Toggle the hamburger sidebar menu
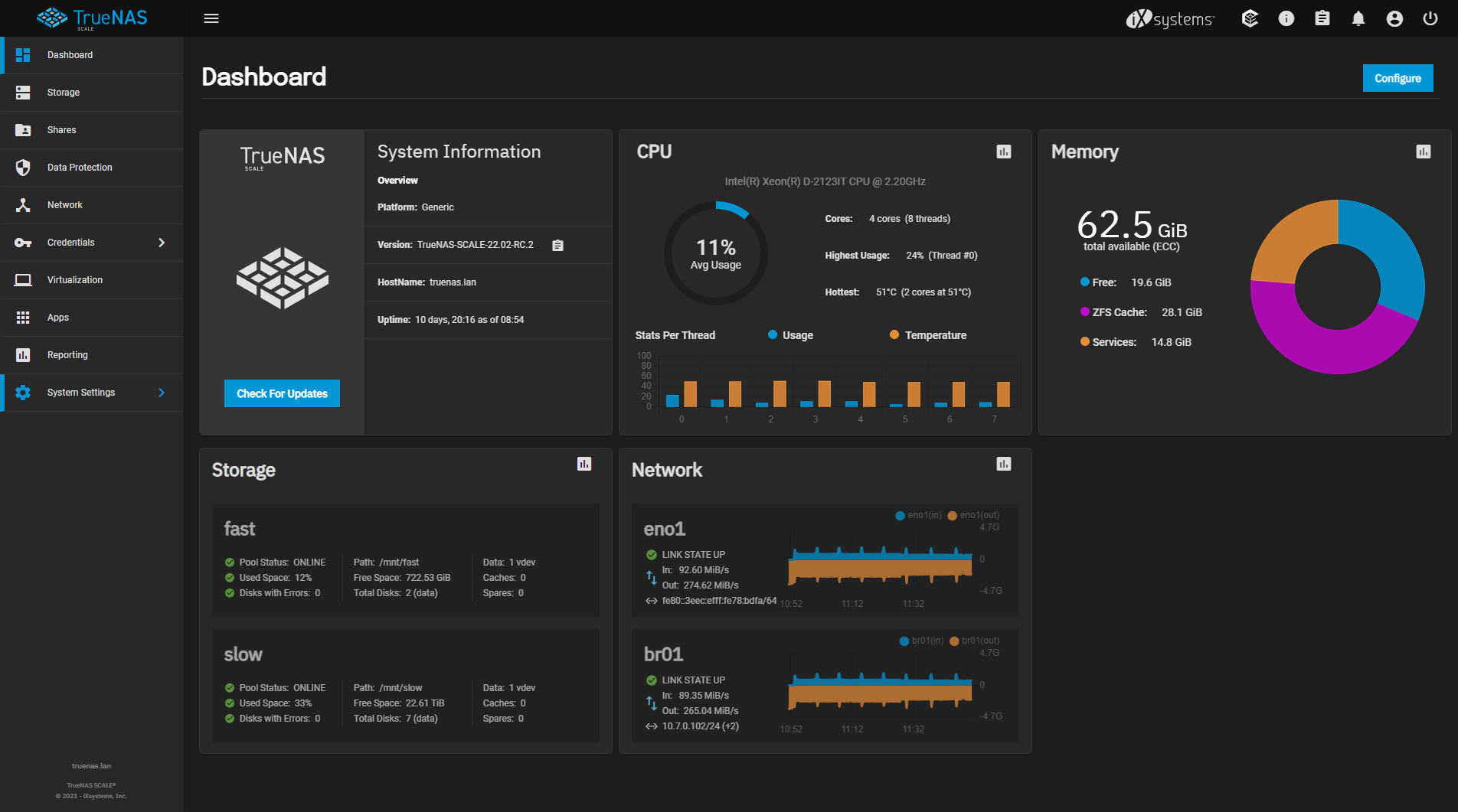1458x812 pixels. (211, 18)
